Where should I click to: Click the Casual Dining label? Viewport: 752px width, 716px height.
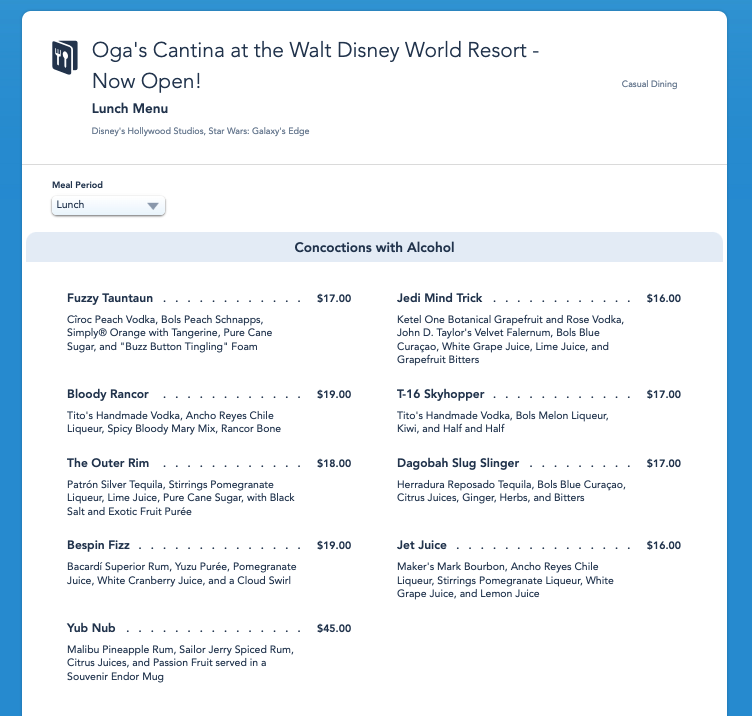point(649,84)
